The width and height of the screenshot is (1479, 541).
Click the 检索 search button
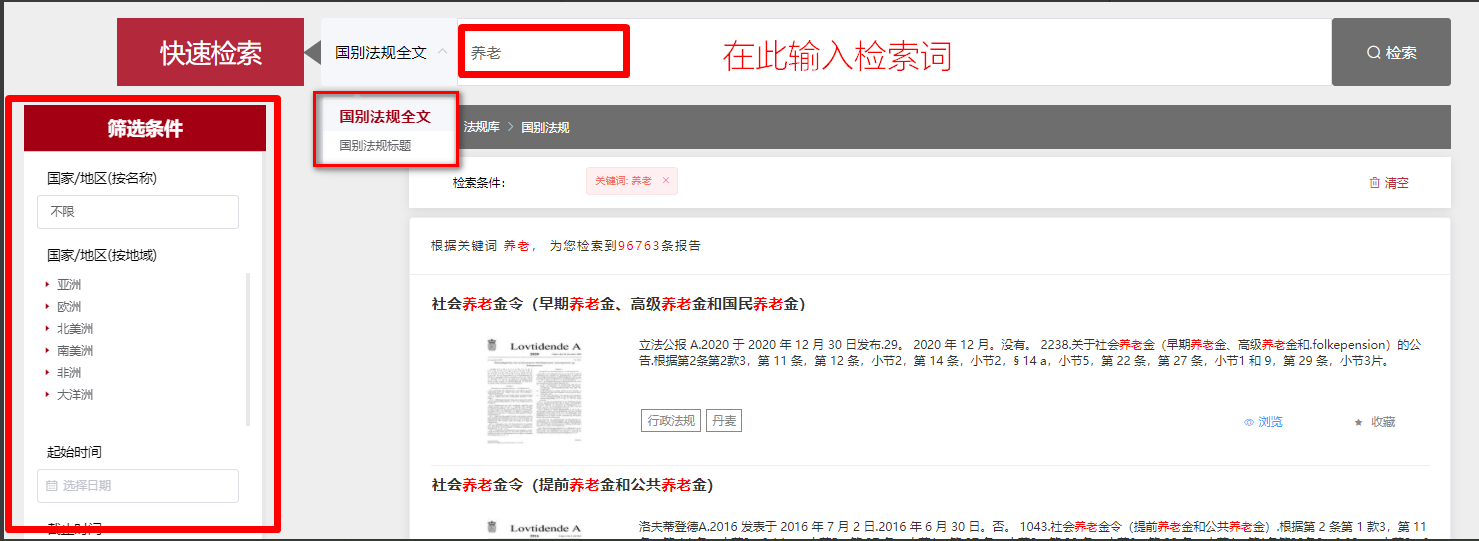1390,53
